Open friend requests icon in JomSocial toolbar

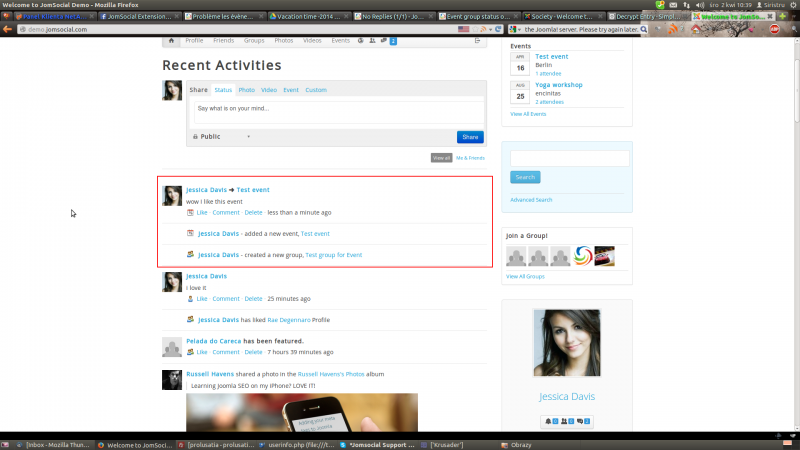[x=372, y=41]
